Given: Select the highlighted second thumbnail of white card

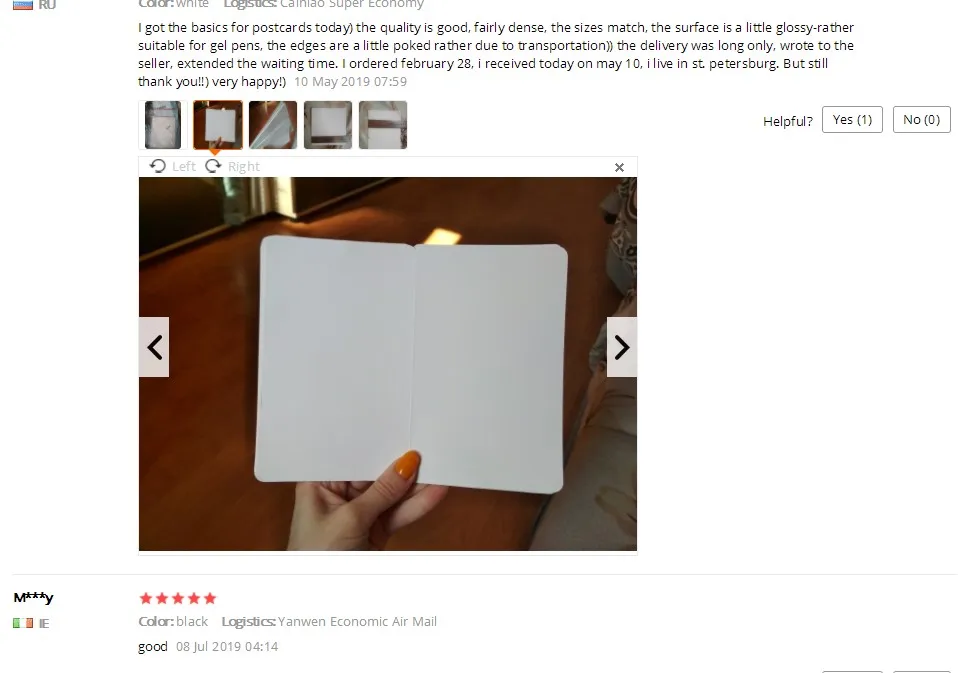Looking at the screenshot, I should (218, 125).
